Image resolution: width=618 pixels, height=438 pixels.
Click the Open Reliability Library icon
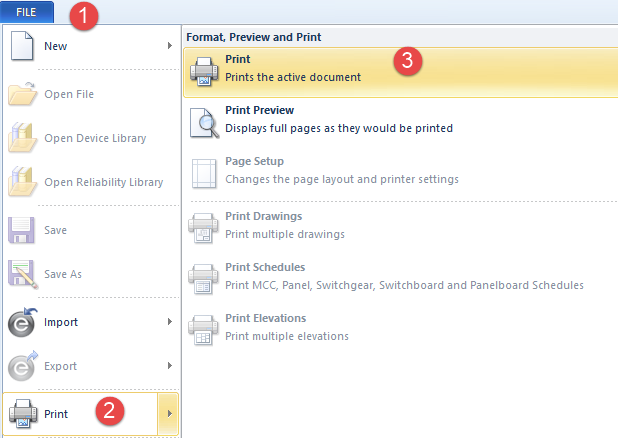22,182
